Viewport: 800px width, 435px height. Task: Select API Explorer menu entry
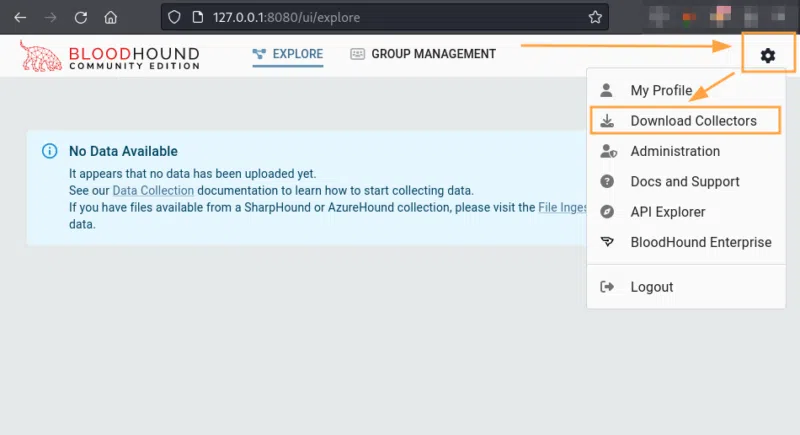click(x=686, y=212)
